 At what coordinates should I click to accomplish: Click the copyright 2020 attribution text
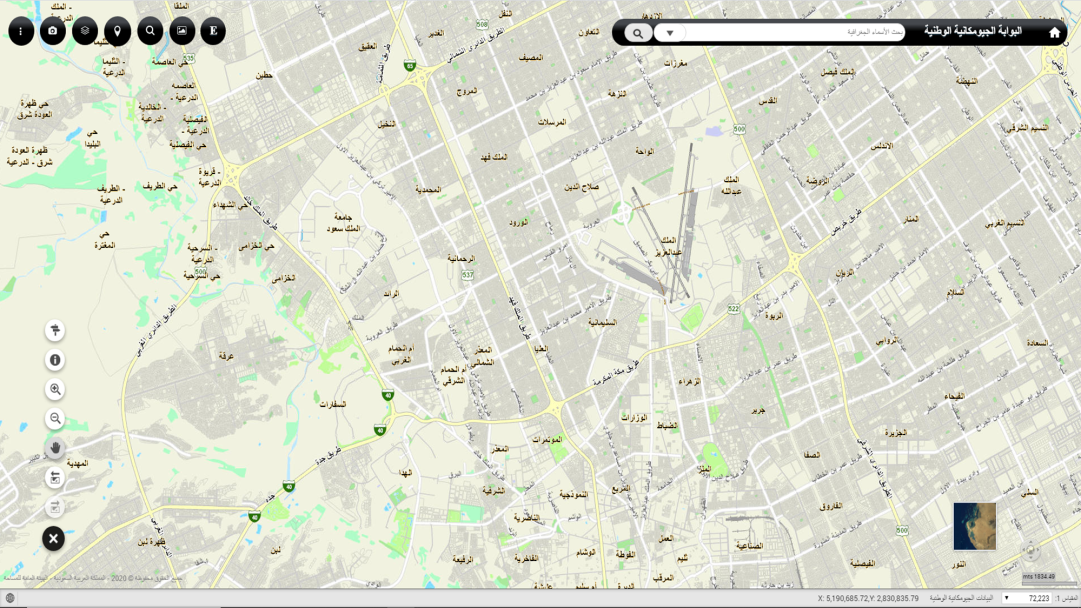pos(93,578)
